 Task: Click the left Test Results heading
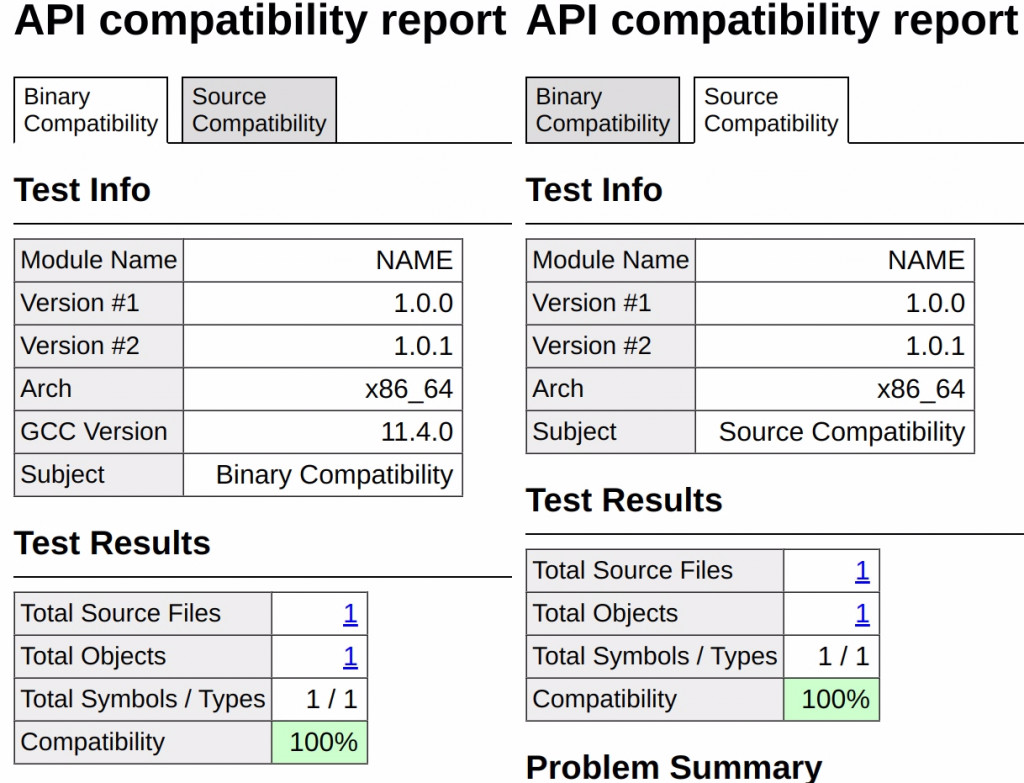coord(112,543)
